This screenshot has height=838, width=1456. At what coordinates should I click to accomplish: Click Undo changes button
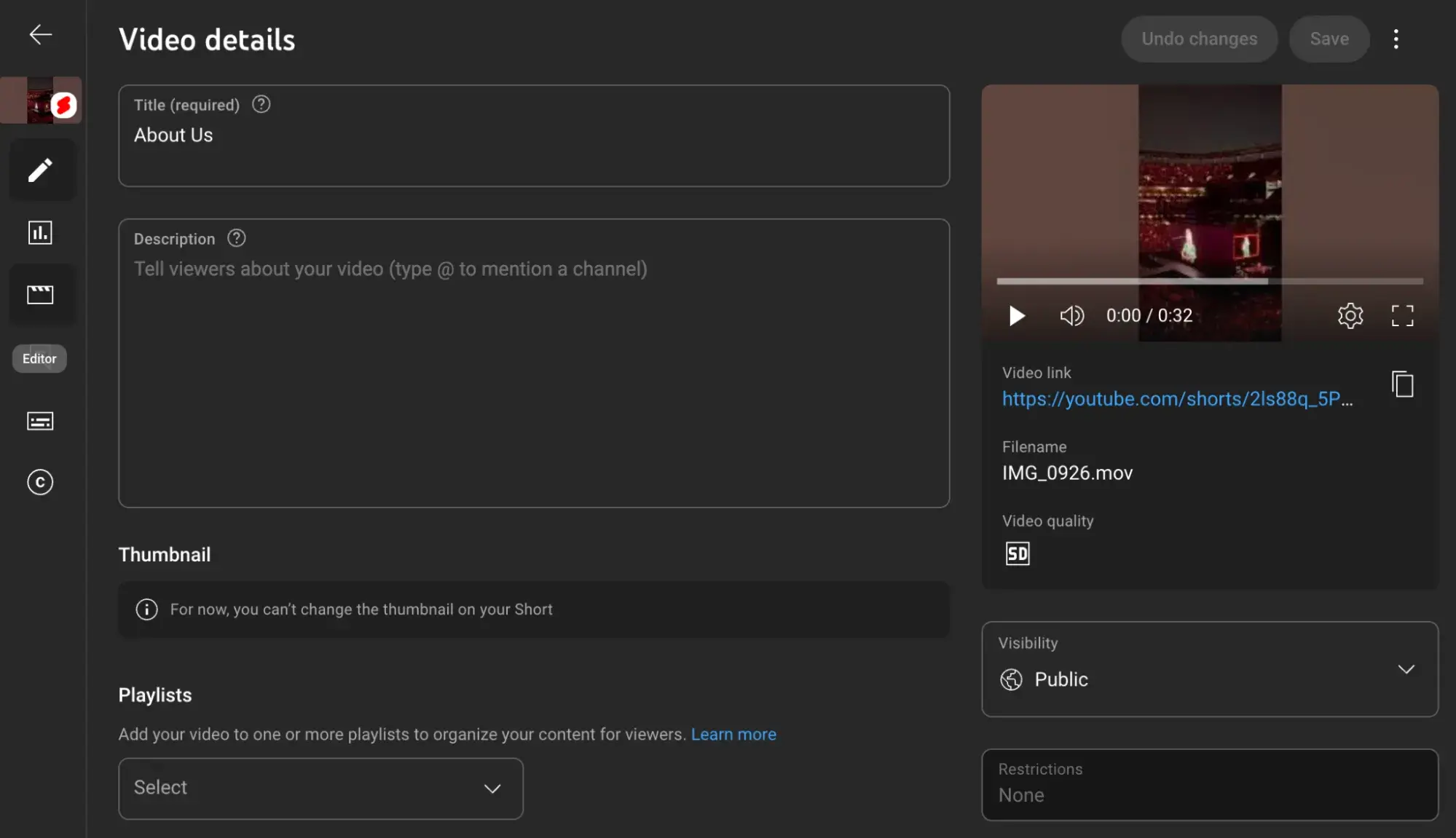(1199, 38)
